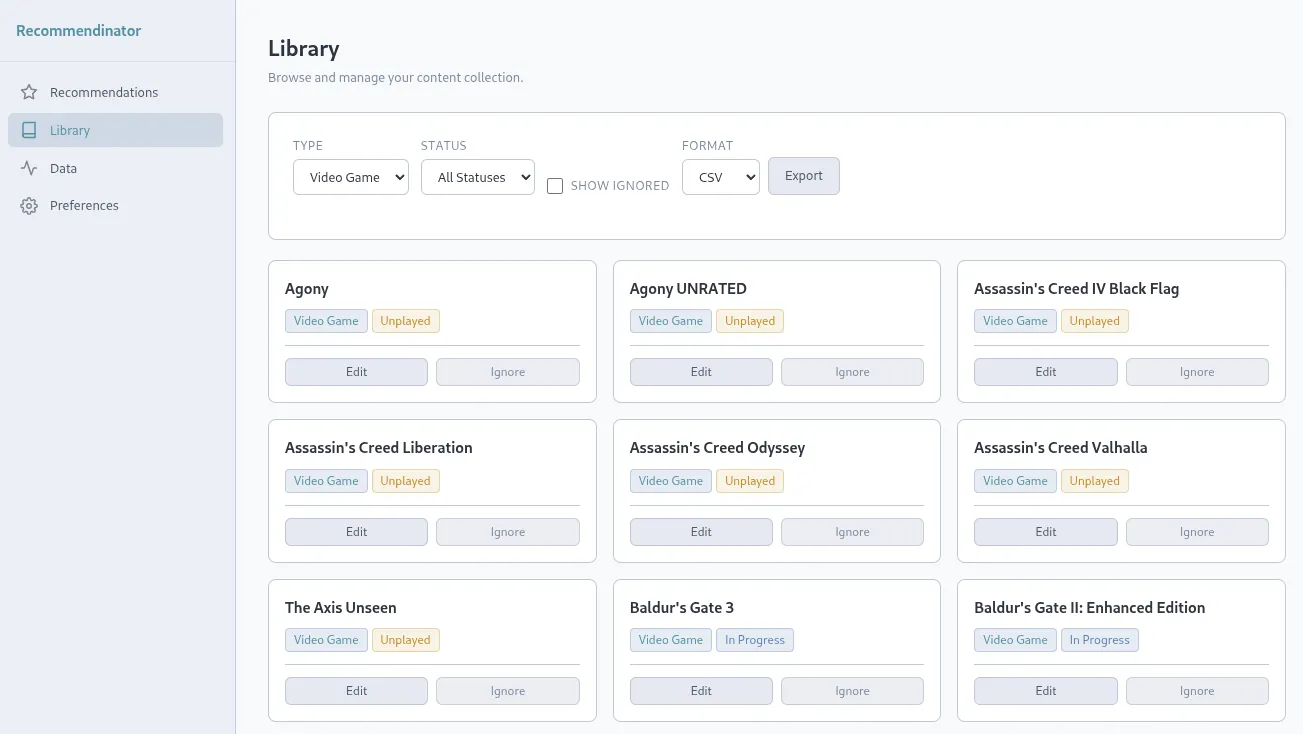Ignore the Agony UNRATED entry
The image size is (1303, 734).
[x=852, y=372]
